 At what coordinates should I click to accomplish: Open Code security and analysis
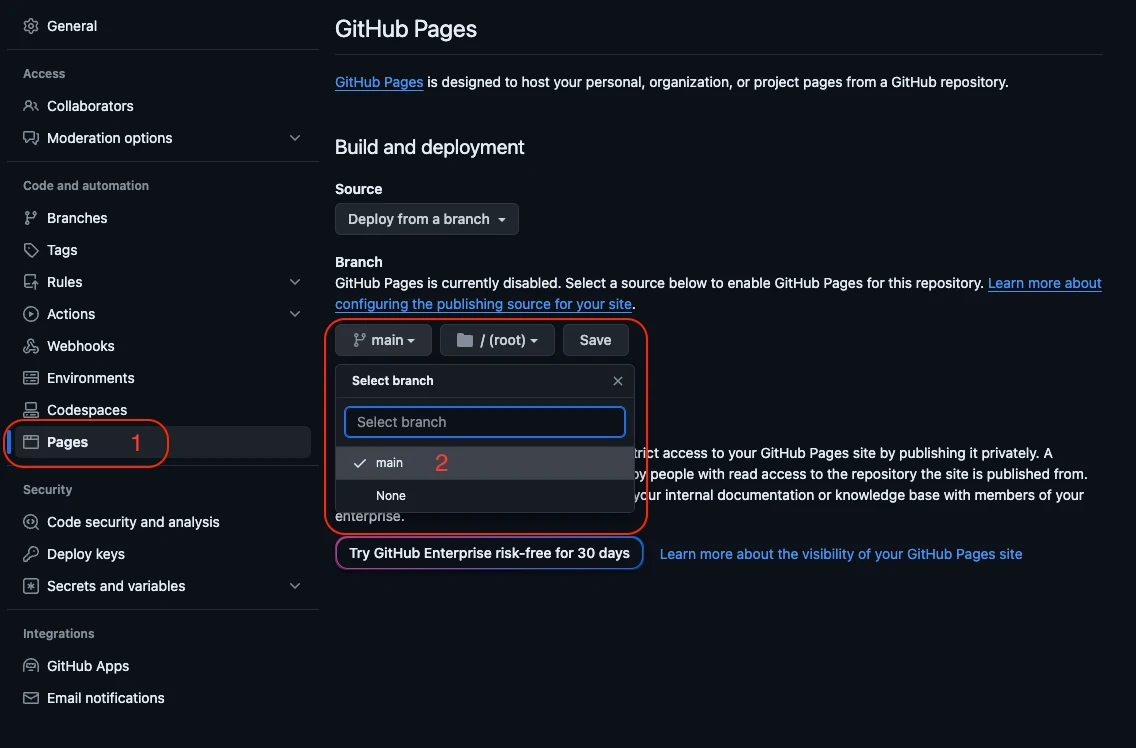pyautogui.click(x=133, y=522)
